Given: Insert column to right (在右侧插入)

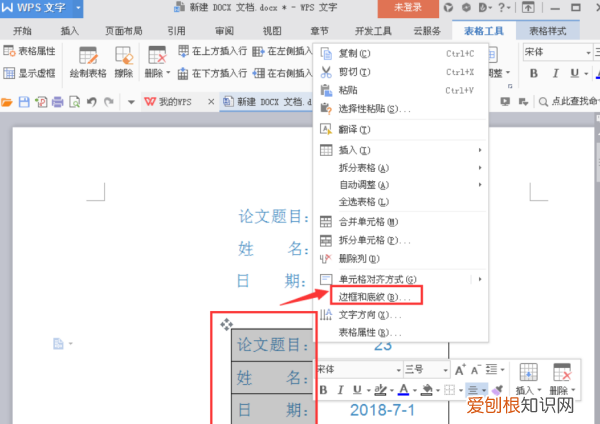Looking at the screenshot, I should click(x=282, y=73).
